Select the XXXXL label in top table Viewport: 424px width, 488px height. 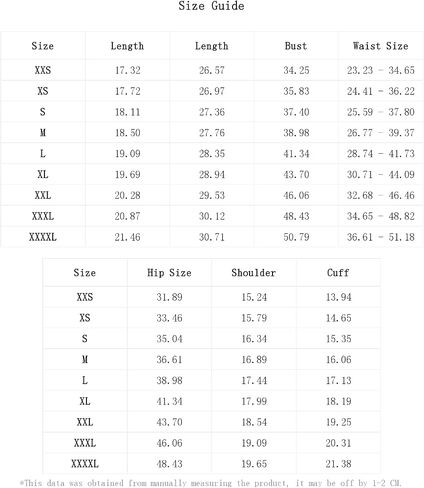coord(43,237)
